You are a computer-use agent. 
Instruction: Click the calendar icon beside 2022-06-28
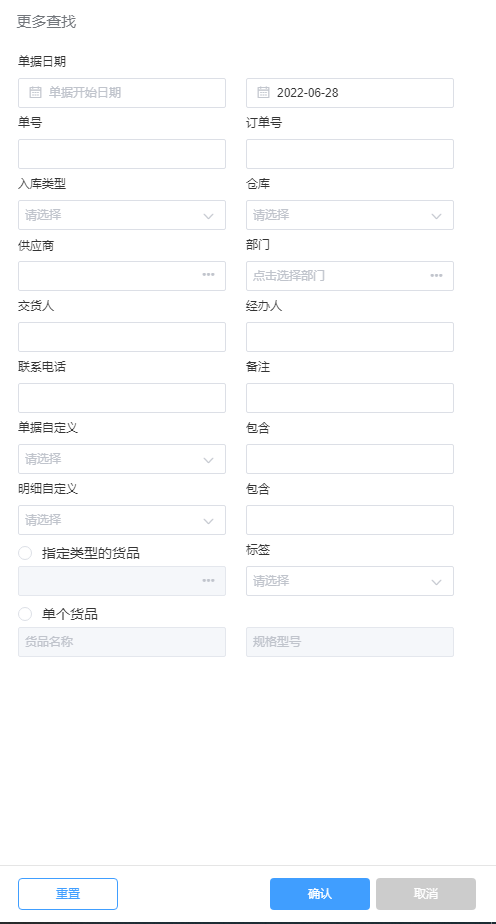point(263,93)
